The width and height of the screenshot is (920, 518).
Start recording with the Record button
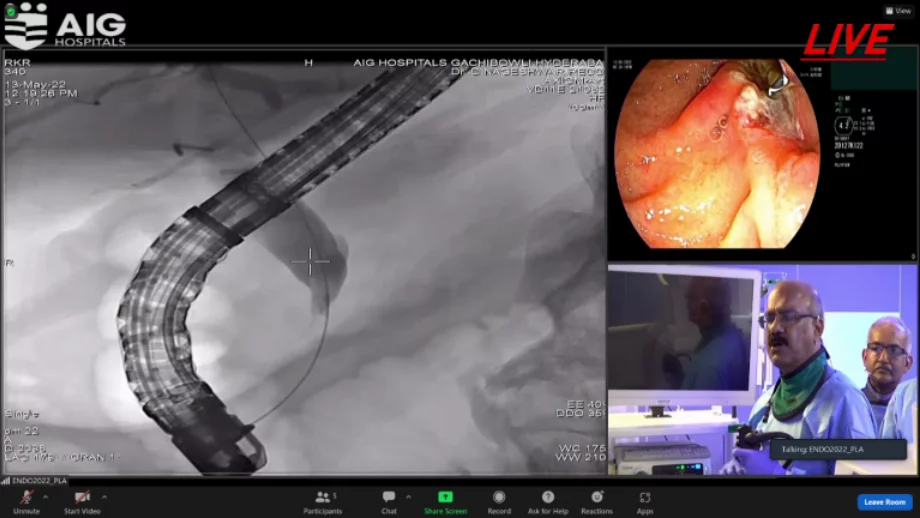499,500
